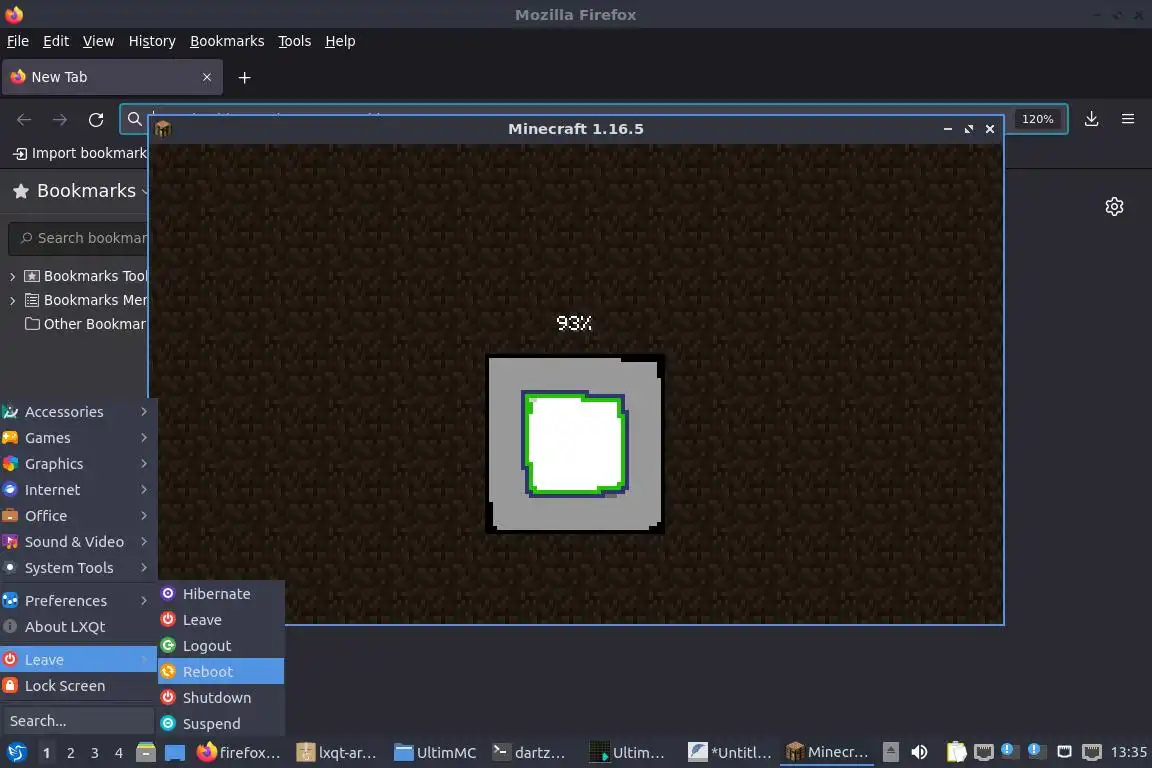Switch to Untitled editor taskbar window
Screen dimensions: 1152x768
click(730, 753)
